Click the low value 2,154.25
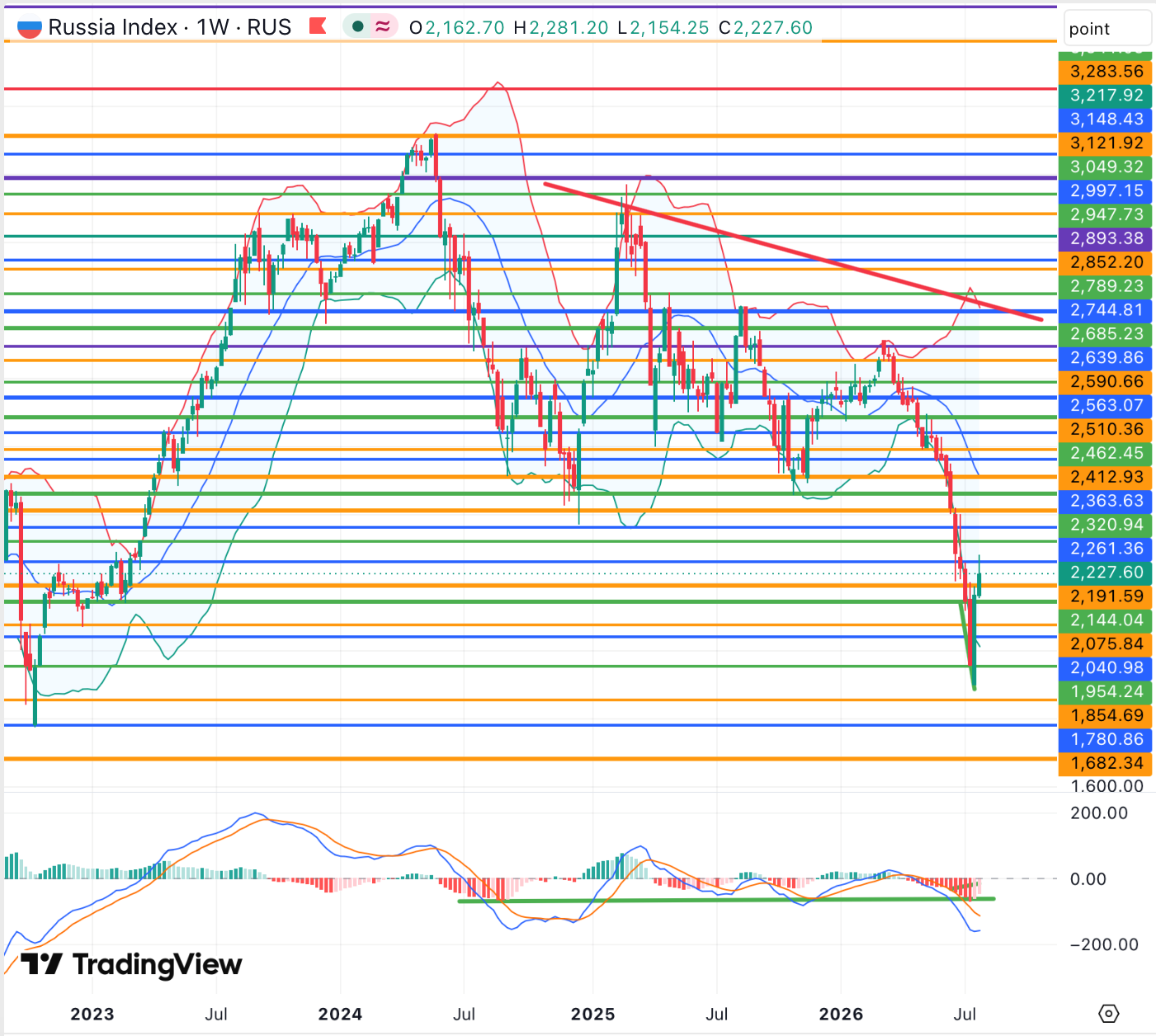 pos(669,27)
